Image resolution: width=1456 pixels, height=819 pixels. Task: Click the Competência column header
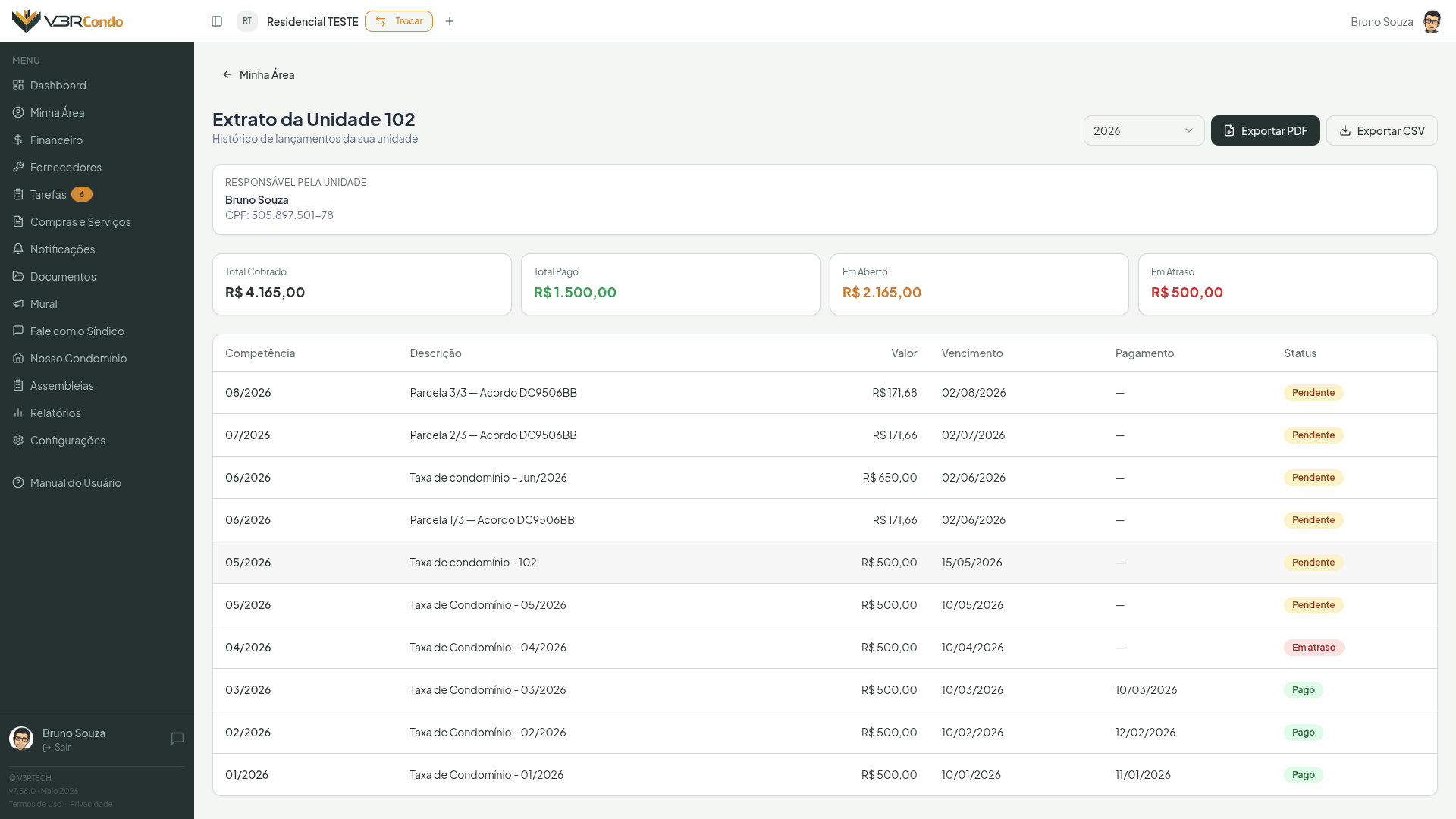(260, 353)
